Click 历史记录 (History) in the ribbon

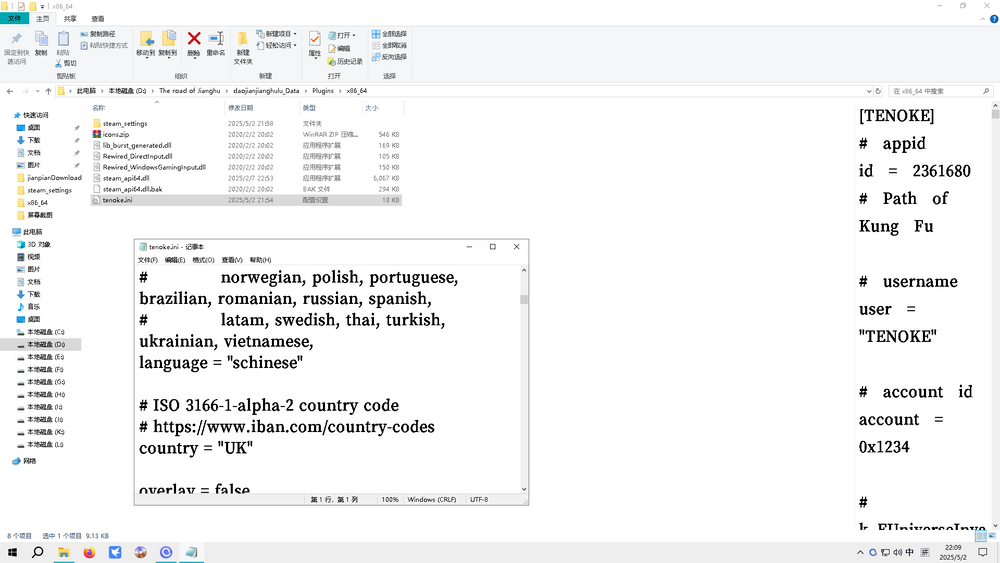click(345, 61)
